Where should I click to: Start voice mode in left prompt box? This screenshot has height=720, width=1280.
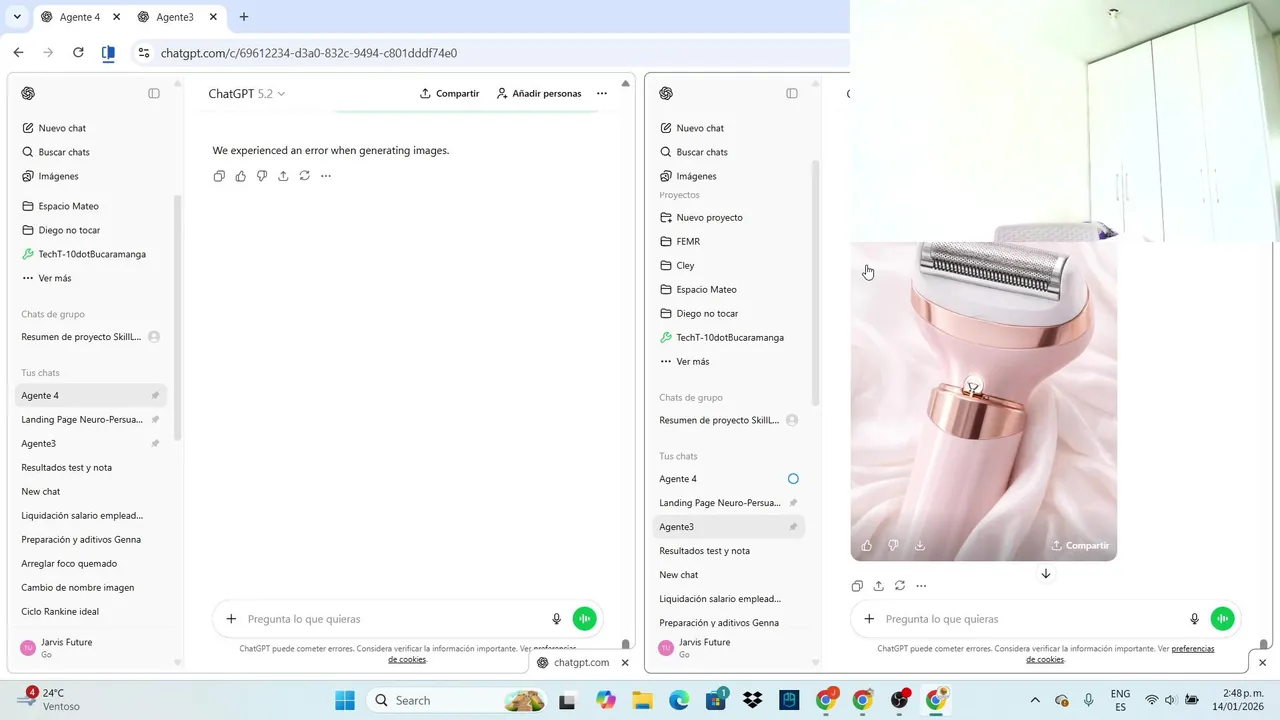pos(585,619)
